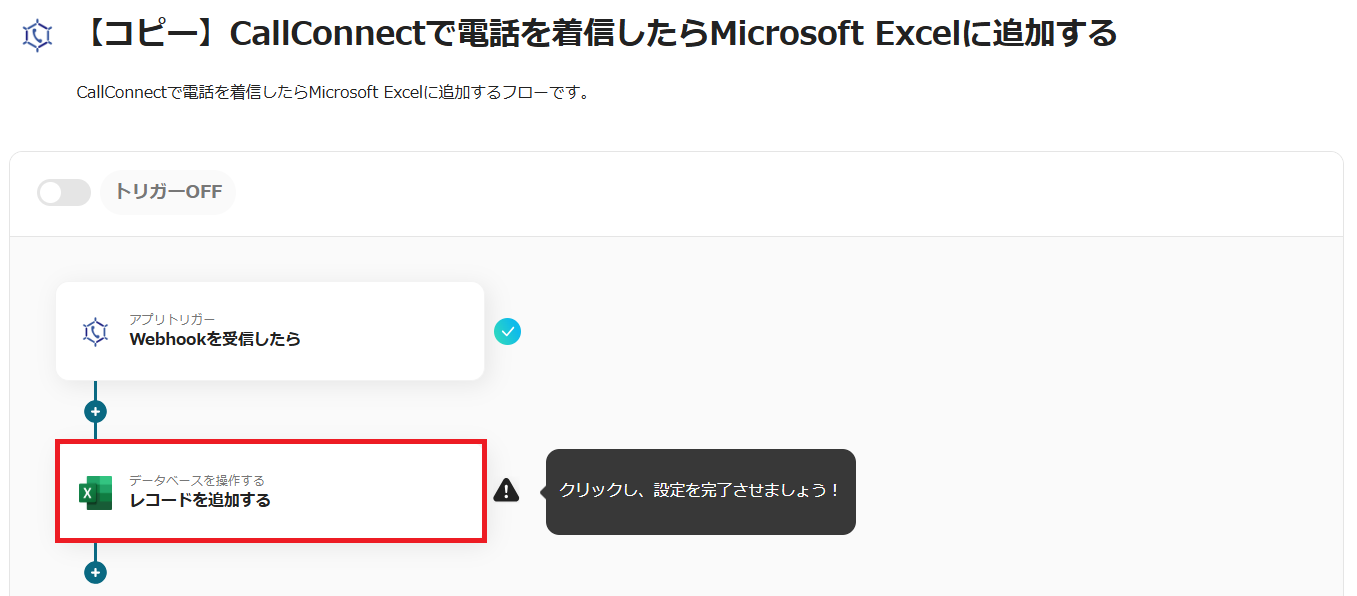This screenshot has width=1357, height=596.
Task: Click the flow title to edit the name
Action: pos(598,35)
